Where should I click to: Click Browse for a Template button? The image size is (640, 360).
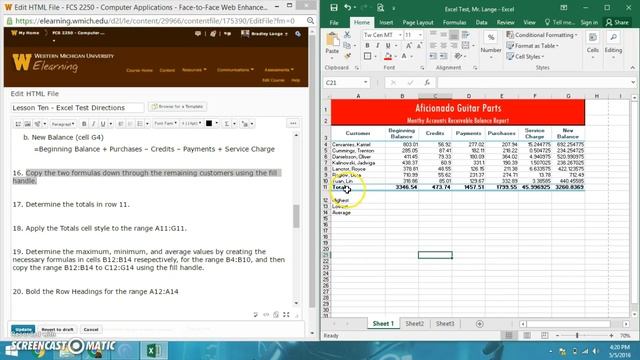[x=178, y=107]
